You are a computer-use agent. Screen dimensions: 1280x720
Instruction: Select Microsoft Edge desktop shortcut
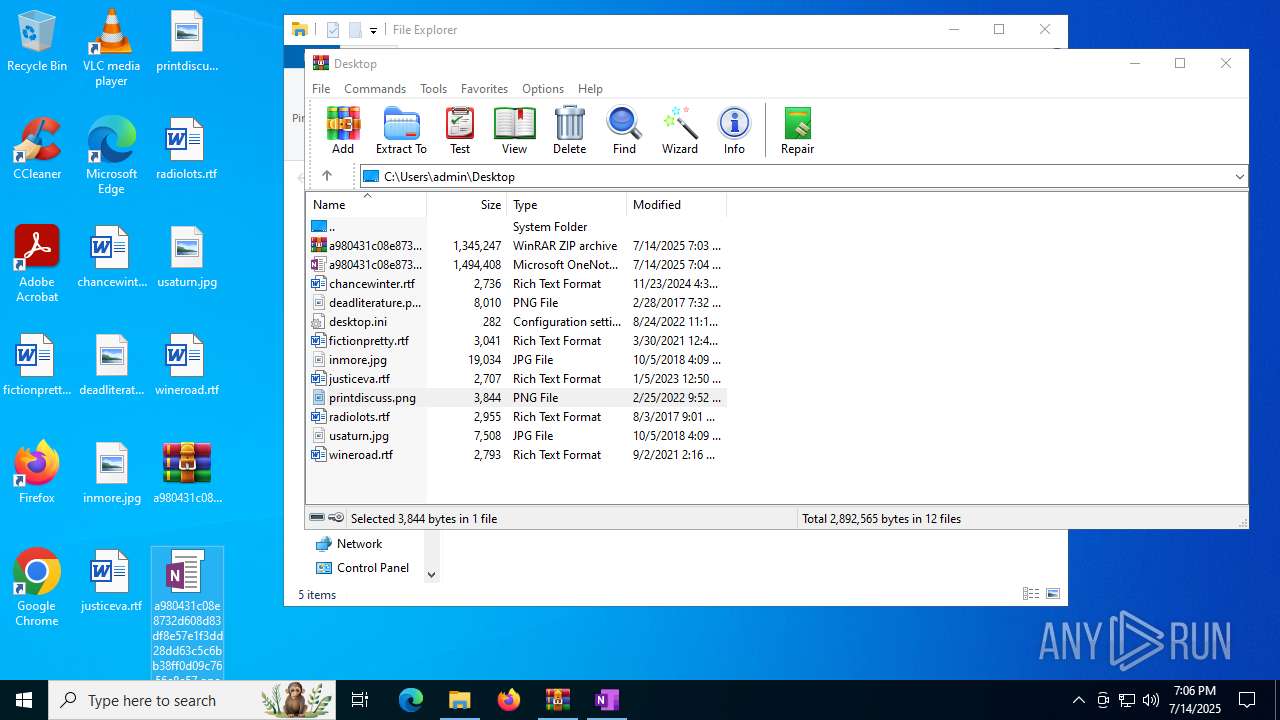coord(111,156)
